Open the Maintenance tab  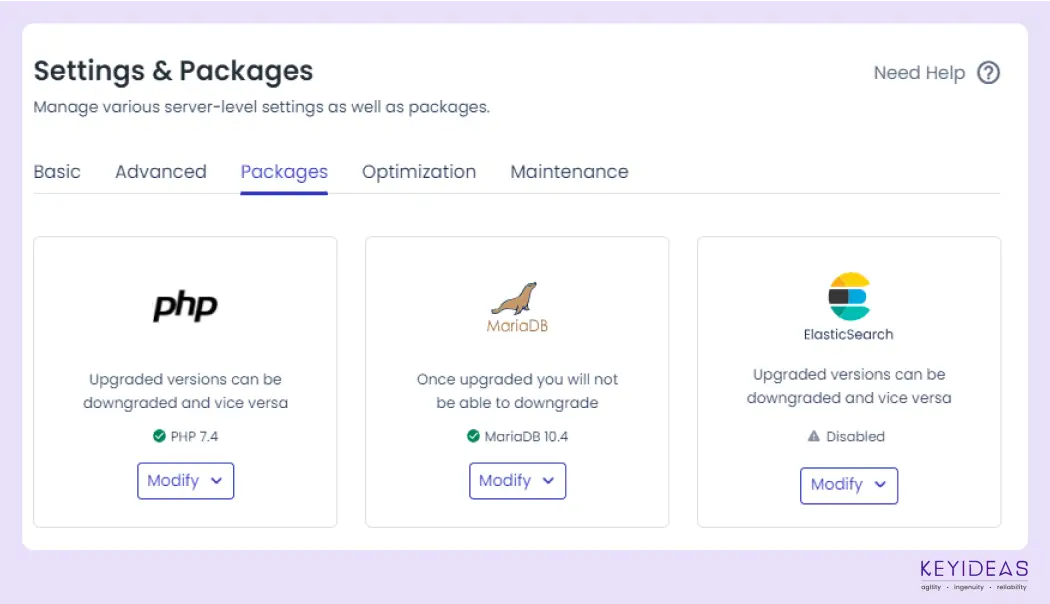pyautogui.click(x=569, y=172)
